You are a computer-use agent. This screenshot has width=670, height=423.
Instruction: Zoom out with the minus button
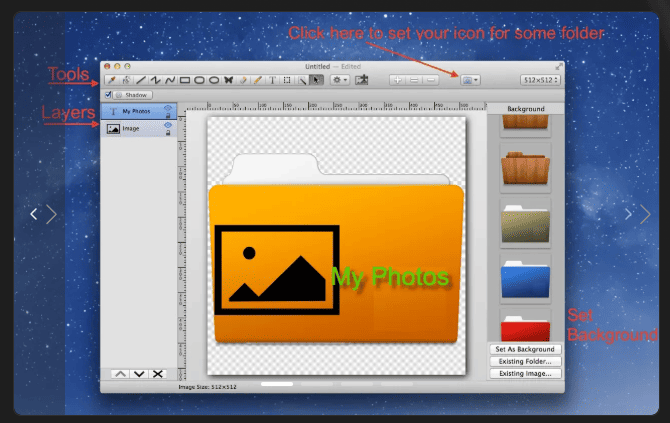pyautogui.click(x=431, y=80)
